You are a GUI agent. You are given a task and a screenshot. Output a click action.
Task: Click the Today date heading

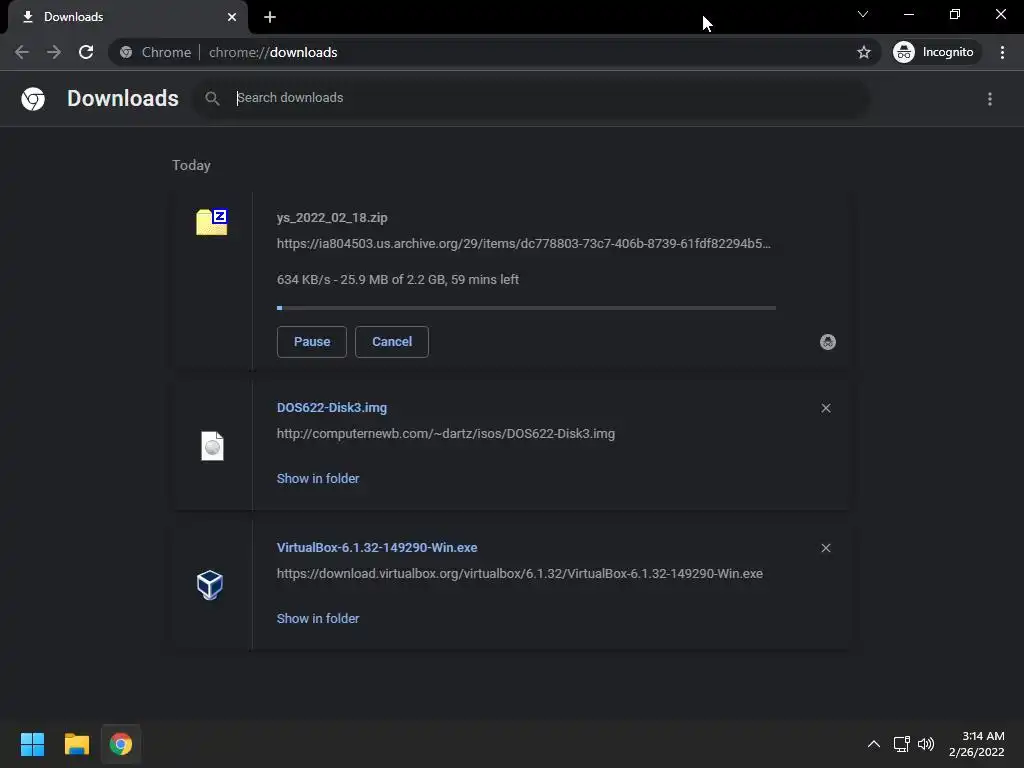tap(191, 165)
